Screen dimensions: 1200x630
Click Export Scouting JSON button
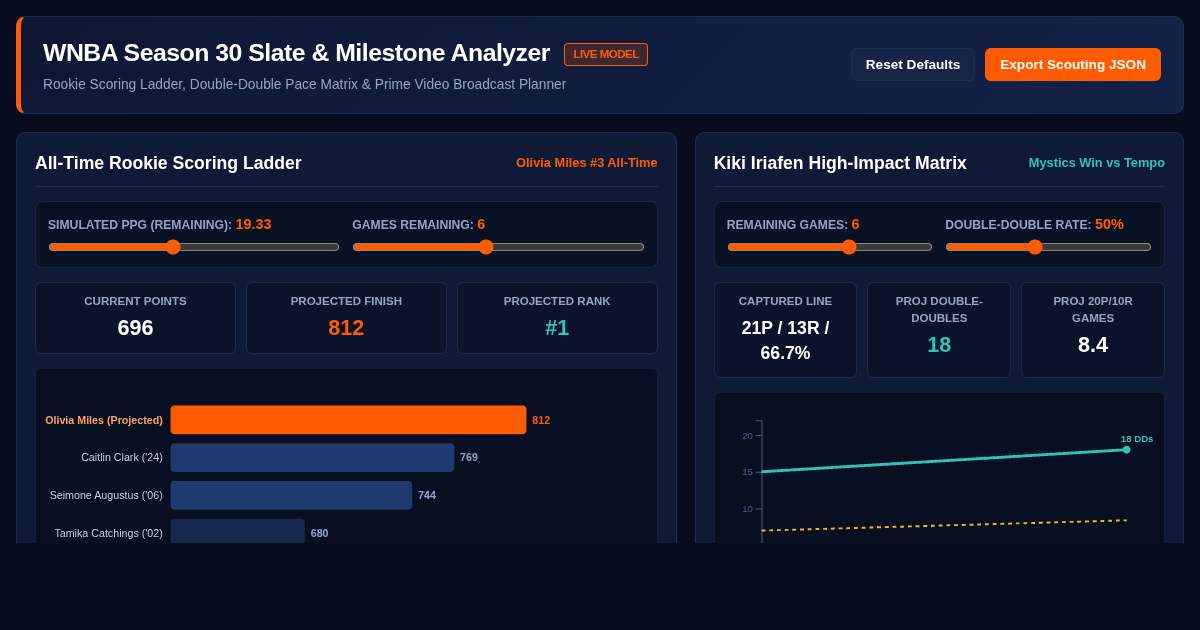pyautogui.click(x=1073, y=65)
